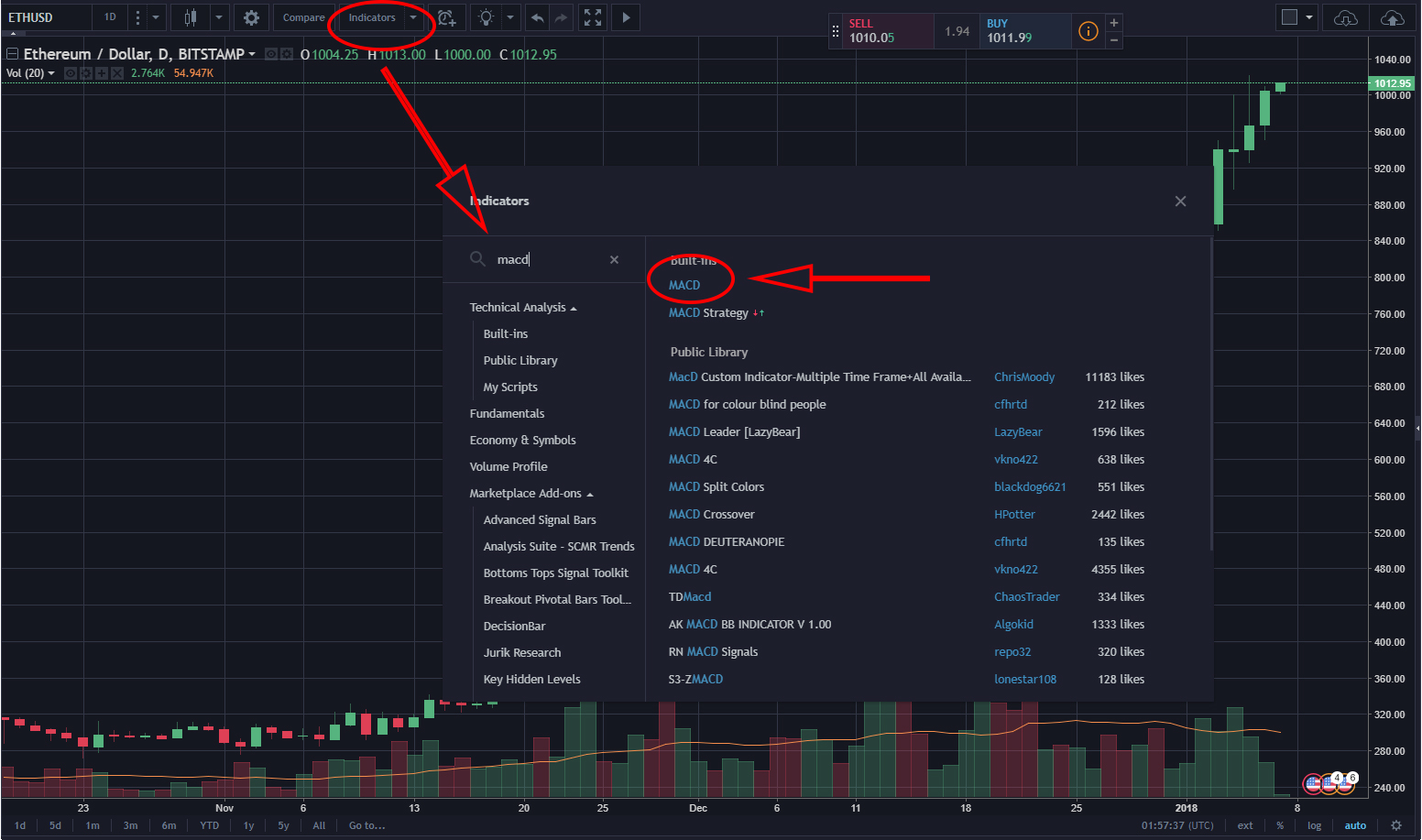Open chart properties gear in toolbar
This screenshot has height=840, width=1422.
click(251, 17)
